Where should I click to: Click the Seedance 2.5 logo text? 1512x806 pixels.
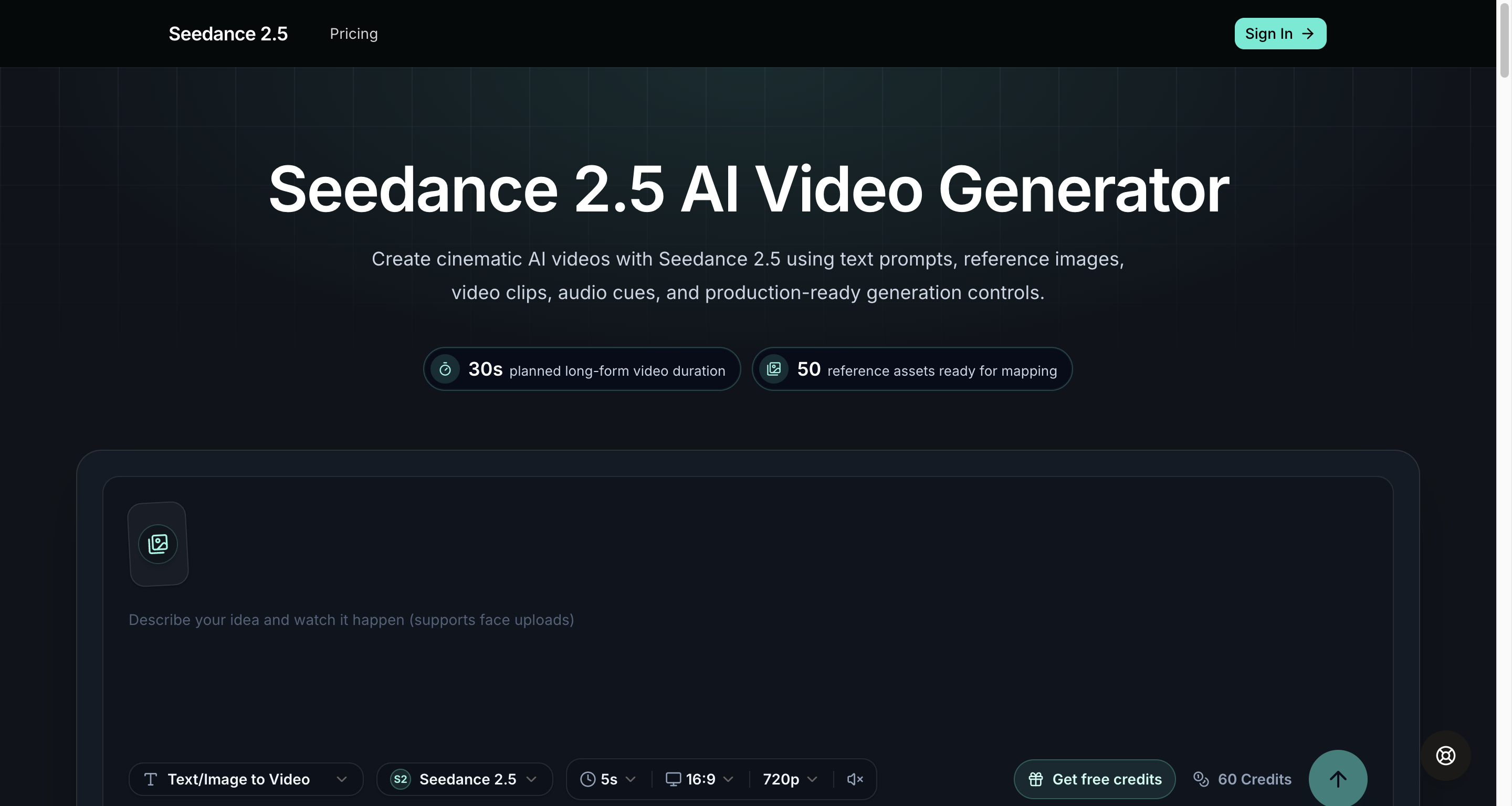pyautogui.click(x=228, y=34)
